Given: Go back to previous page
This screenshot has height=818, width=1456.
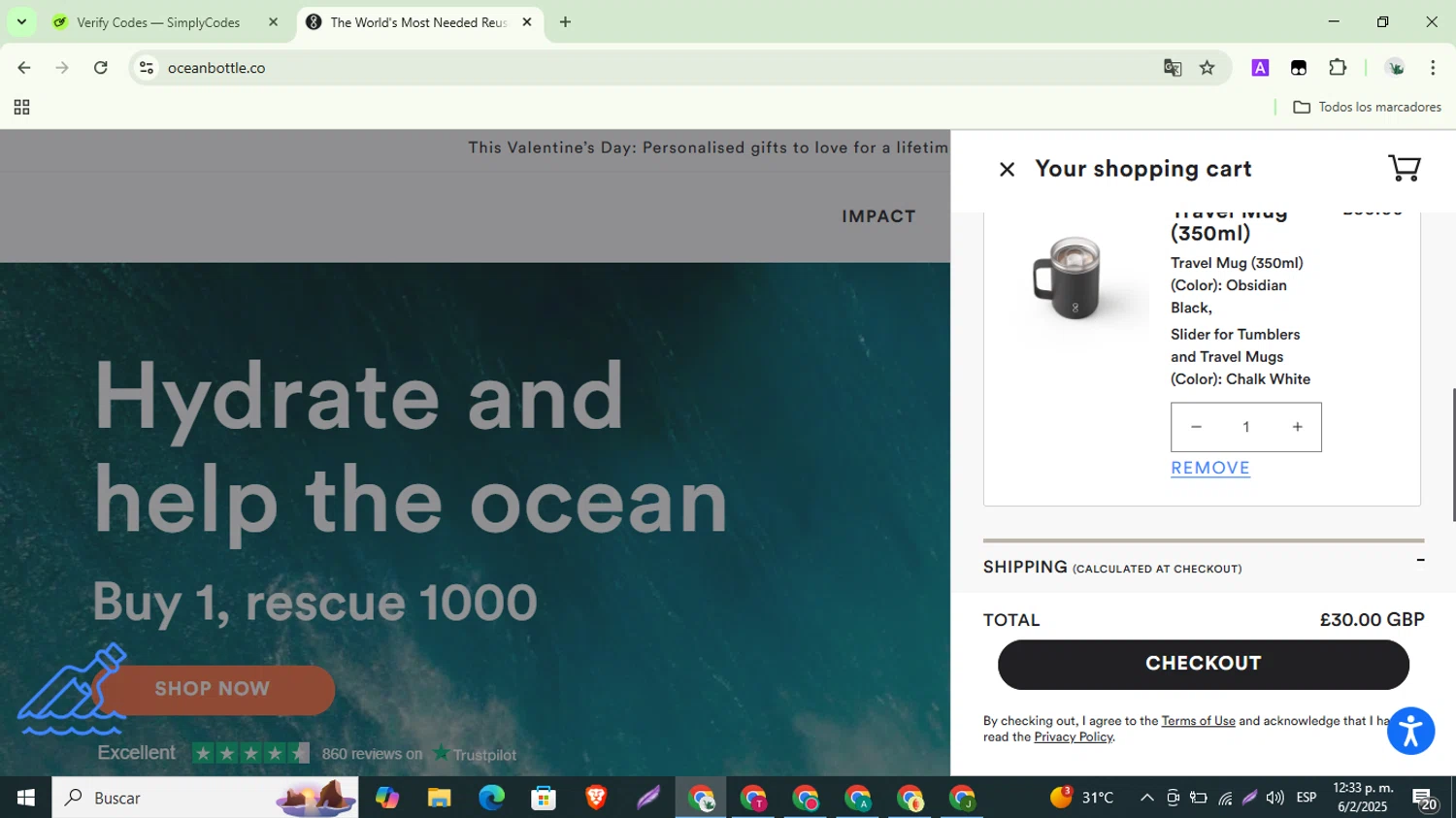Looking at the screenshot, I should (x=24, y=68).
